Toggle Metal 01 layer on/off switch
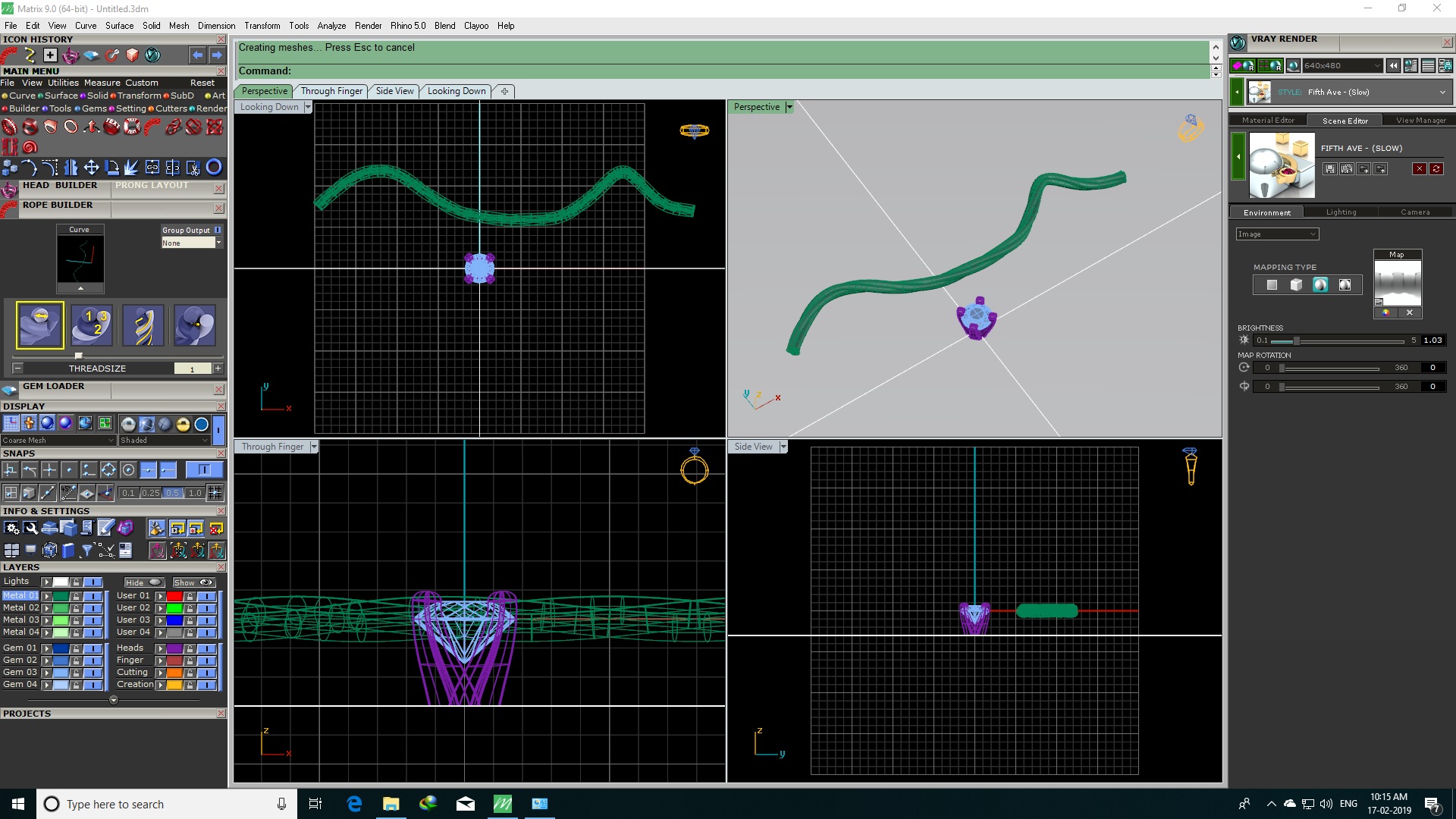Image resolution: width=1456 pixels, height=819 pixels. [93, 596]
